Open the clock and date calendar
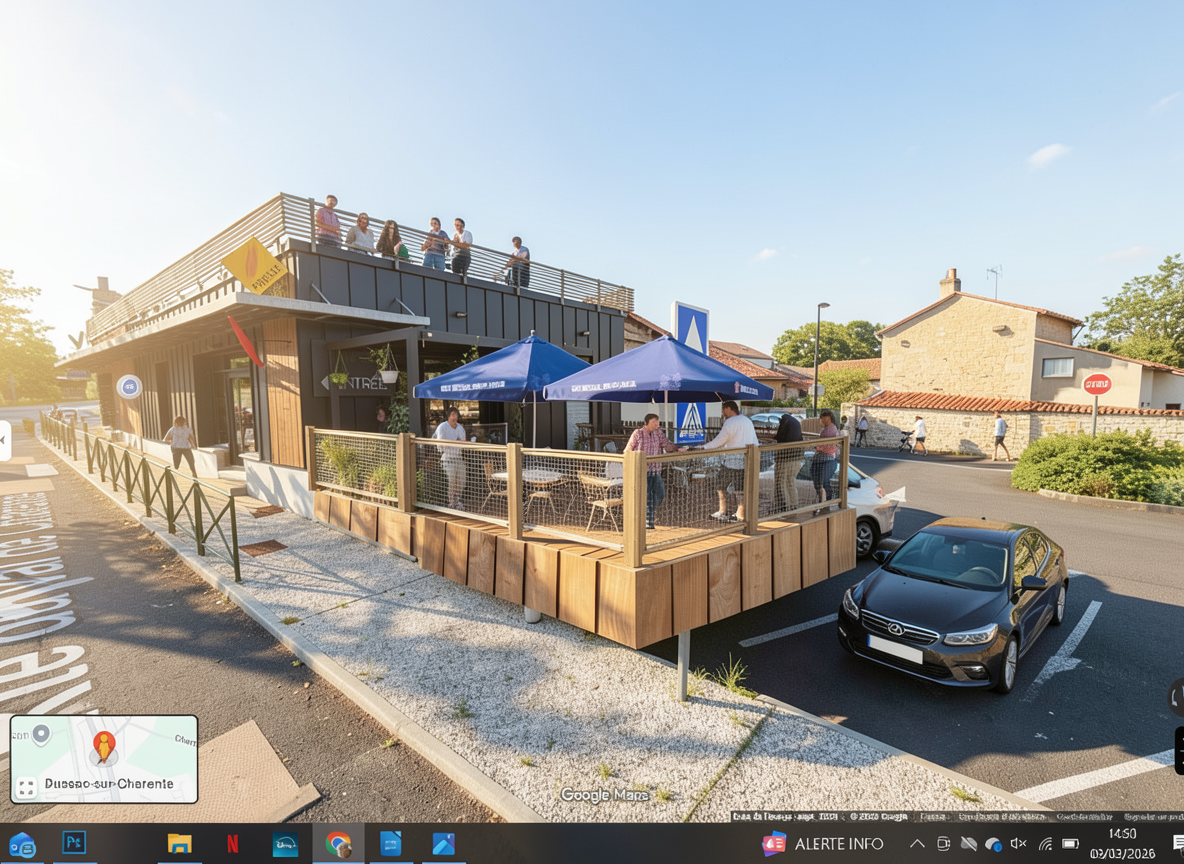Image resolution: width=1184 pixels, height=864 pixels. coord(1124,843)
